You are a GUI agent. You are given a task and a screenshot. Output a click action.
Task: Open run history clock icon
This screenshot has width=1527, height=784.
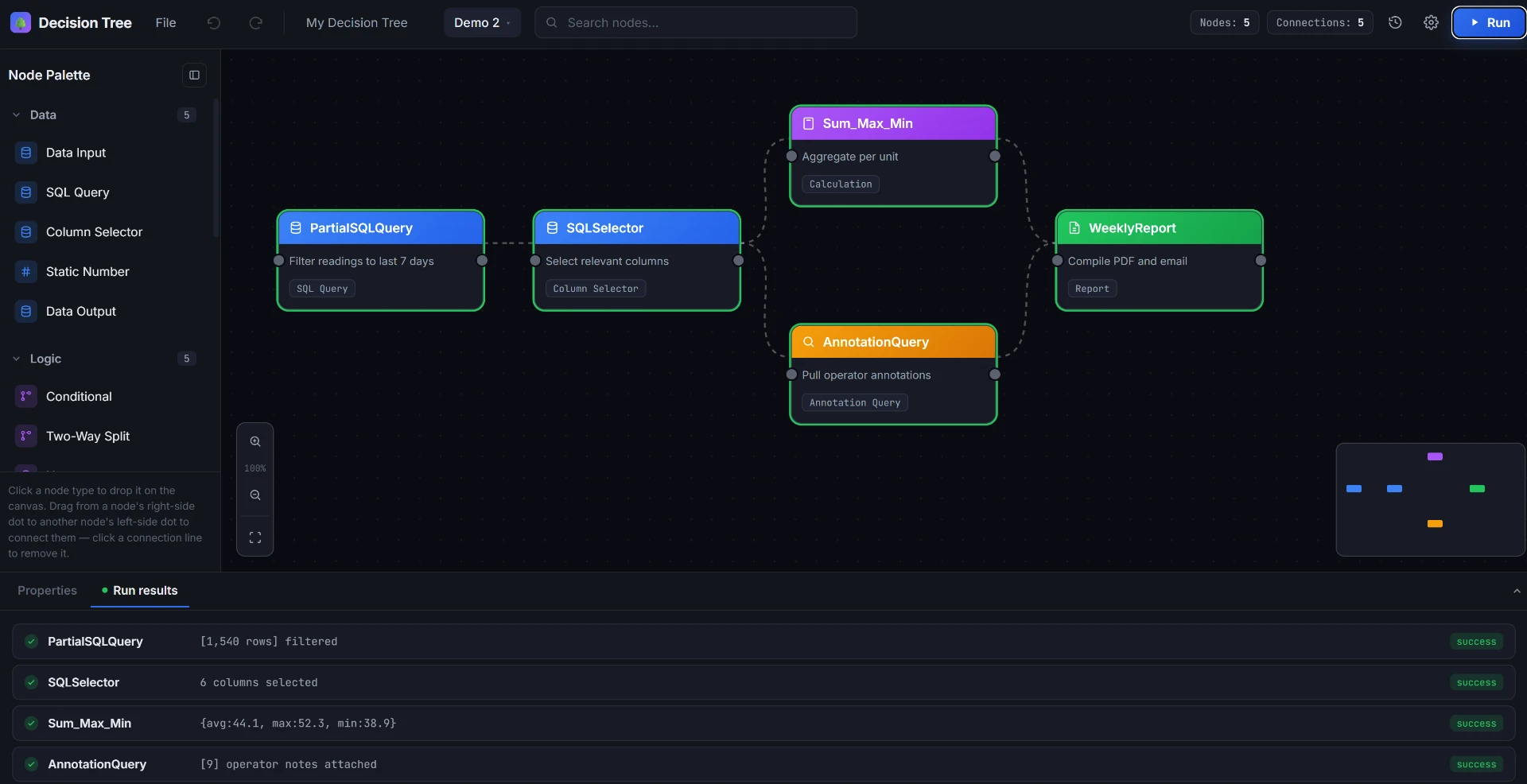[x=1395, y=22]
